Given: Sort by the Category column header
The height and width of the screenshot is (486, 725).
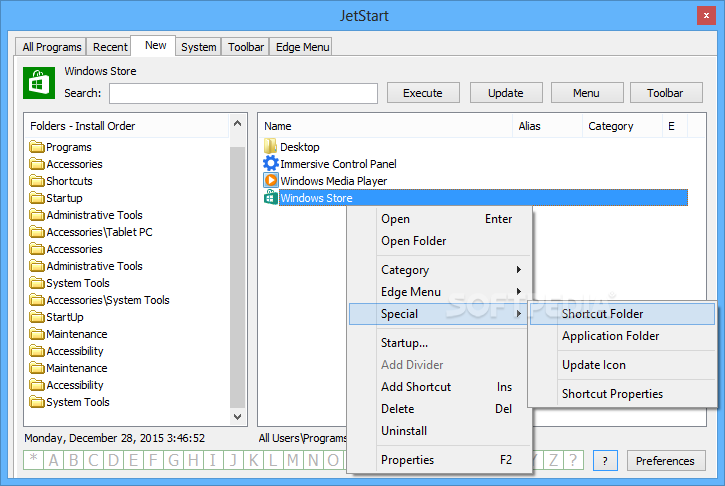Looking at the screenshot, I should (622, 126).
